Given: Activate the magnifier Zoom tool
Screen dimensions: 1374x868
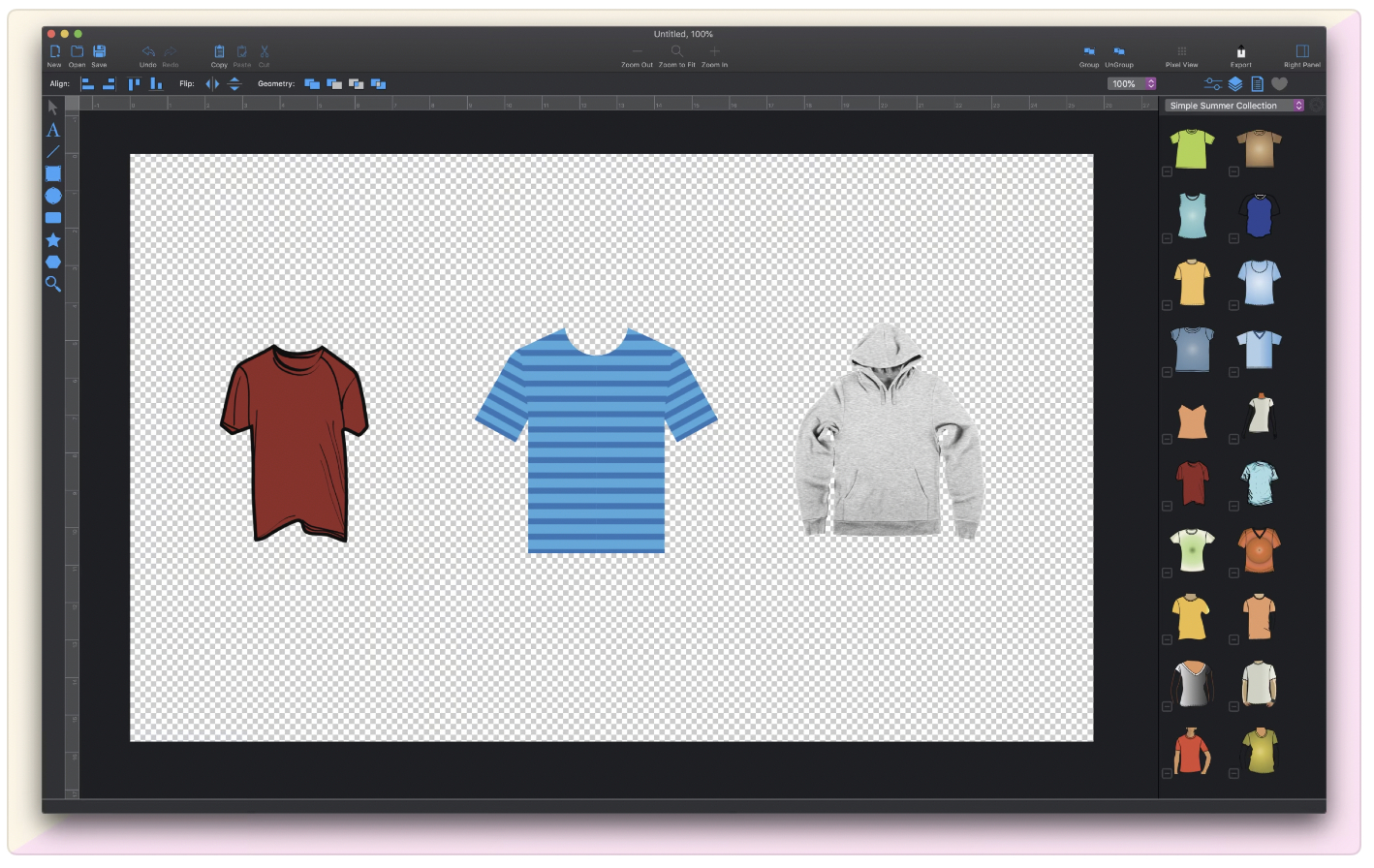Looking at the screenshot, I should (53, 284).
